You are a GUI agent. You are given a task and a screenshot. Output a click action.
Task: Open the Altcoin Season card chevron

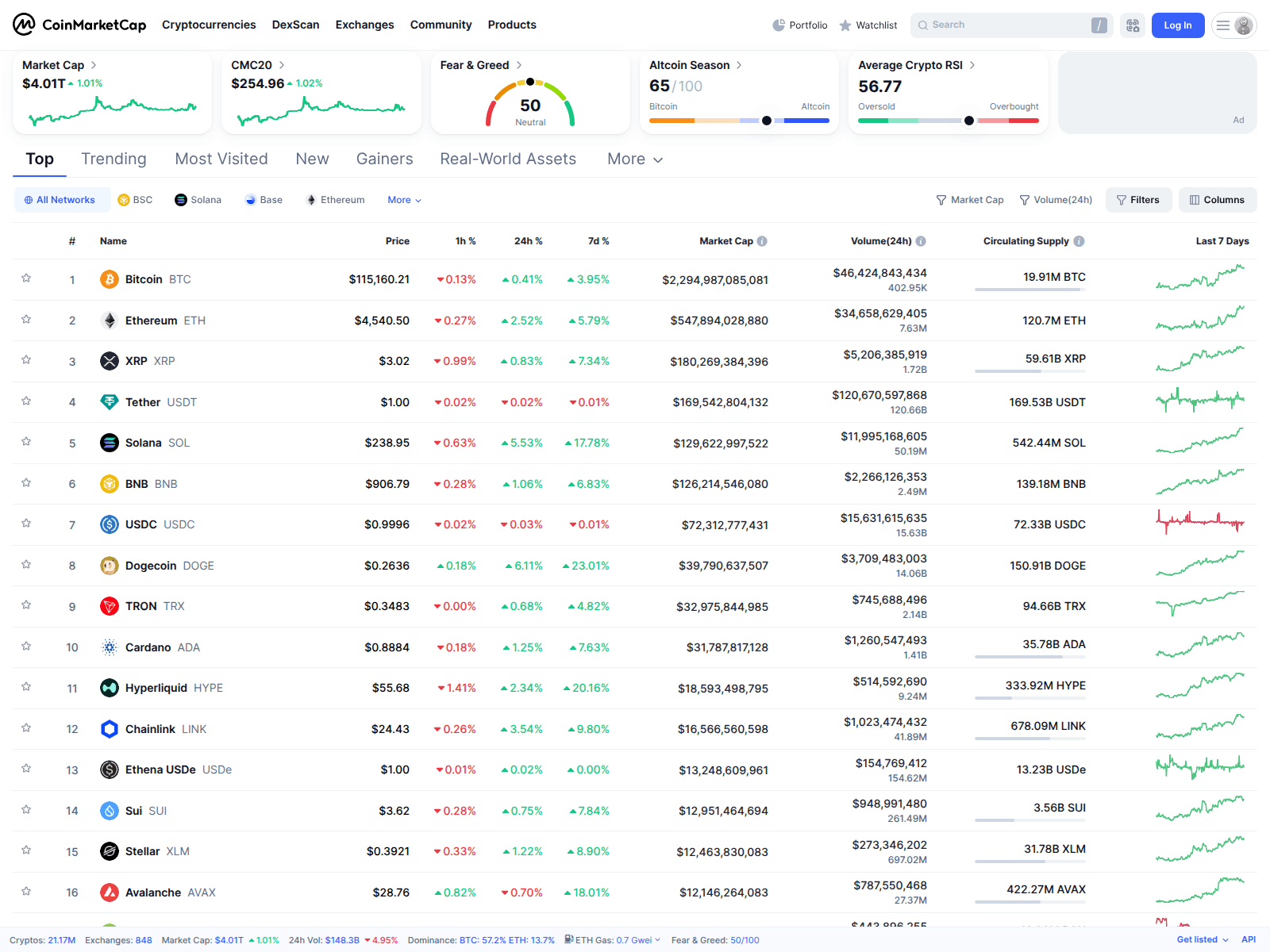coord(739,65)
